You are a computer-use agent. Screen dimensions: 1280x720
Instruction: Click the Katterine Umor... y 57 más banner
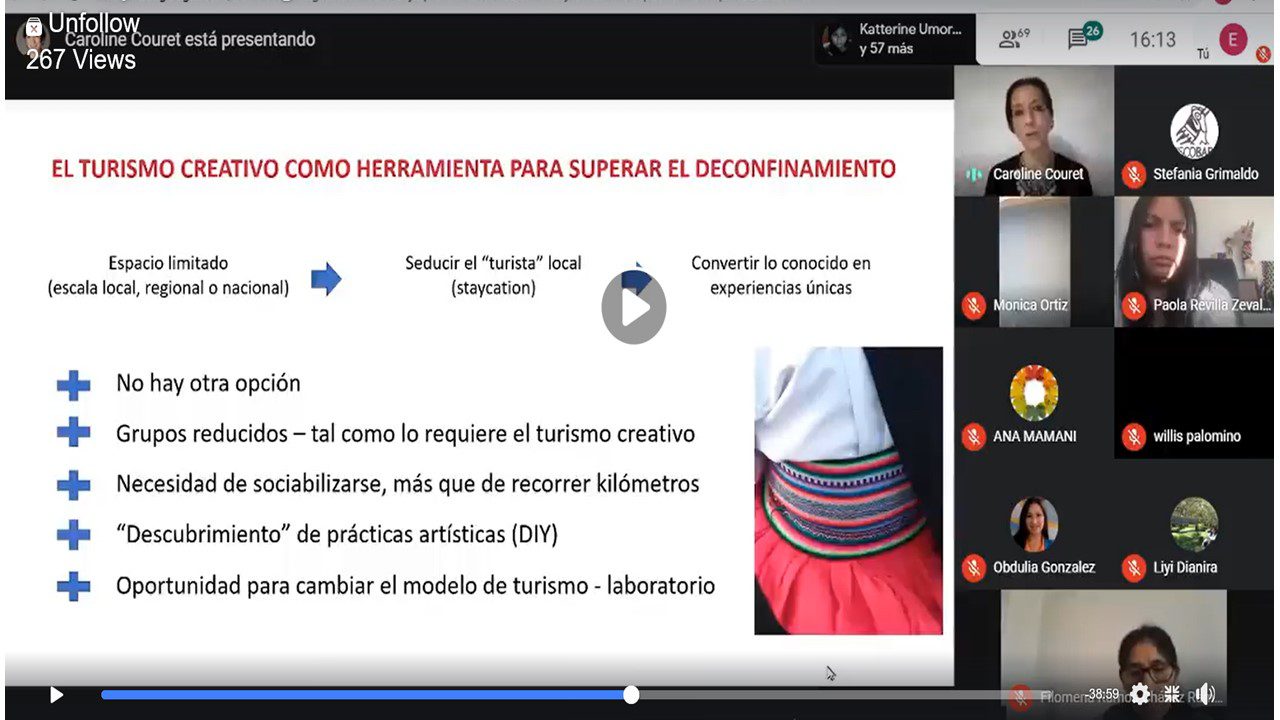pyautogui.click(x=892, y=39)
